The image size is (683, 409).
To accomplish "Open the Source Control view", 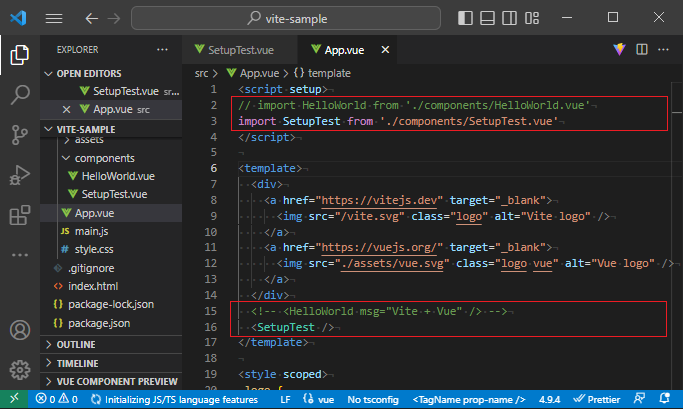I will tap(20, 135).
